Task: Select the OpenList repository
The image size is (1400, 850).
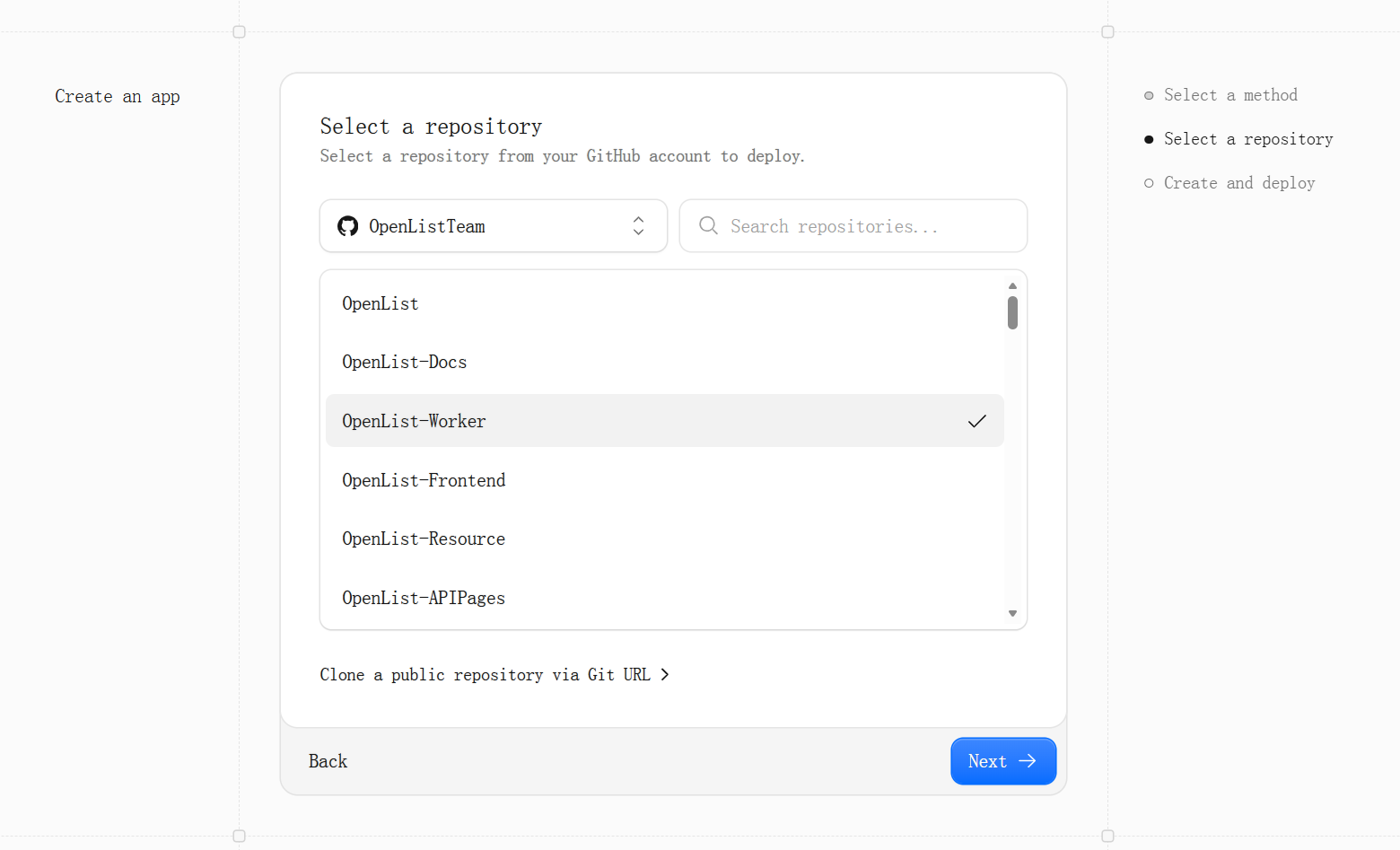Action: 664,303
